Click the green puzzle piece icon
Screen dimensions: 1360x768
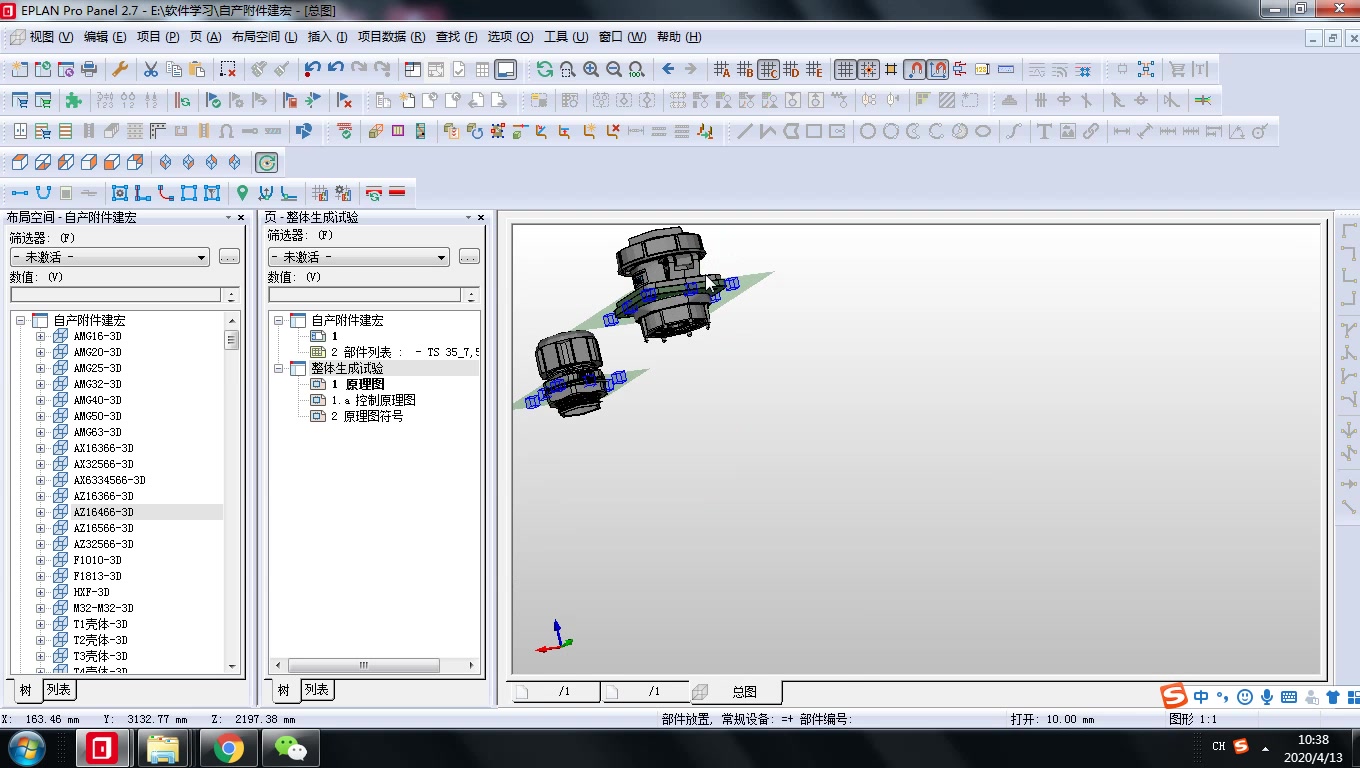coord(73,100)
